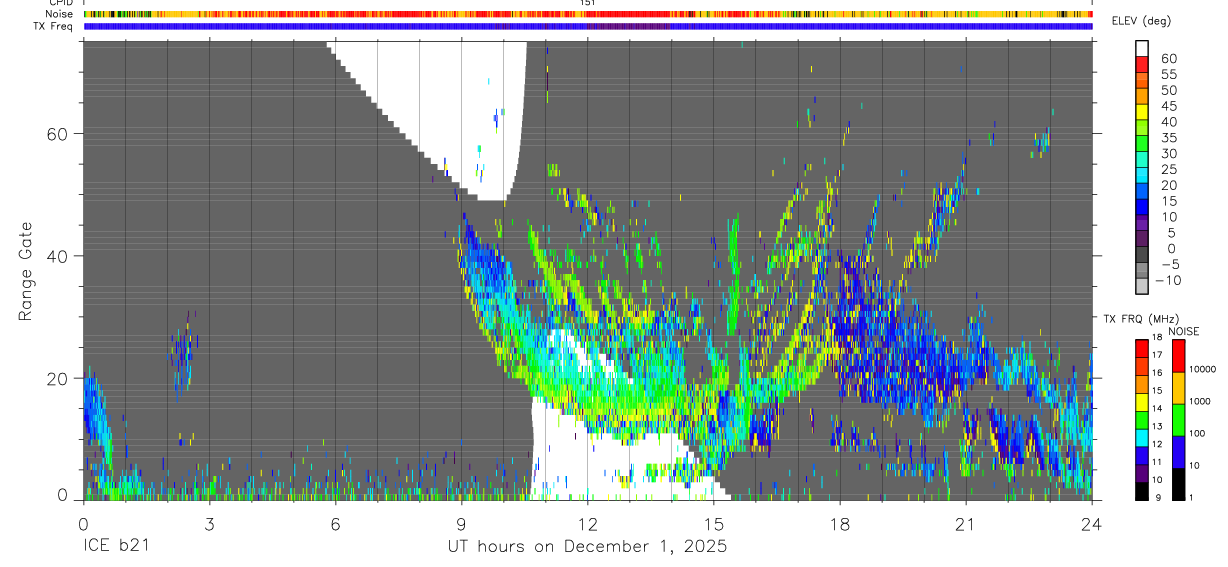1228x567 pixels.
Task: Click the 14 tick on TX FRQ scale
Action: (x=1157, y=408)
